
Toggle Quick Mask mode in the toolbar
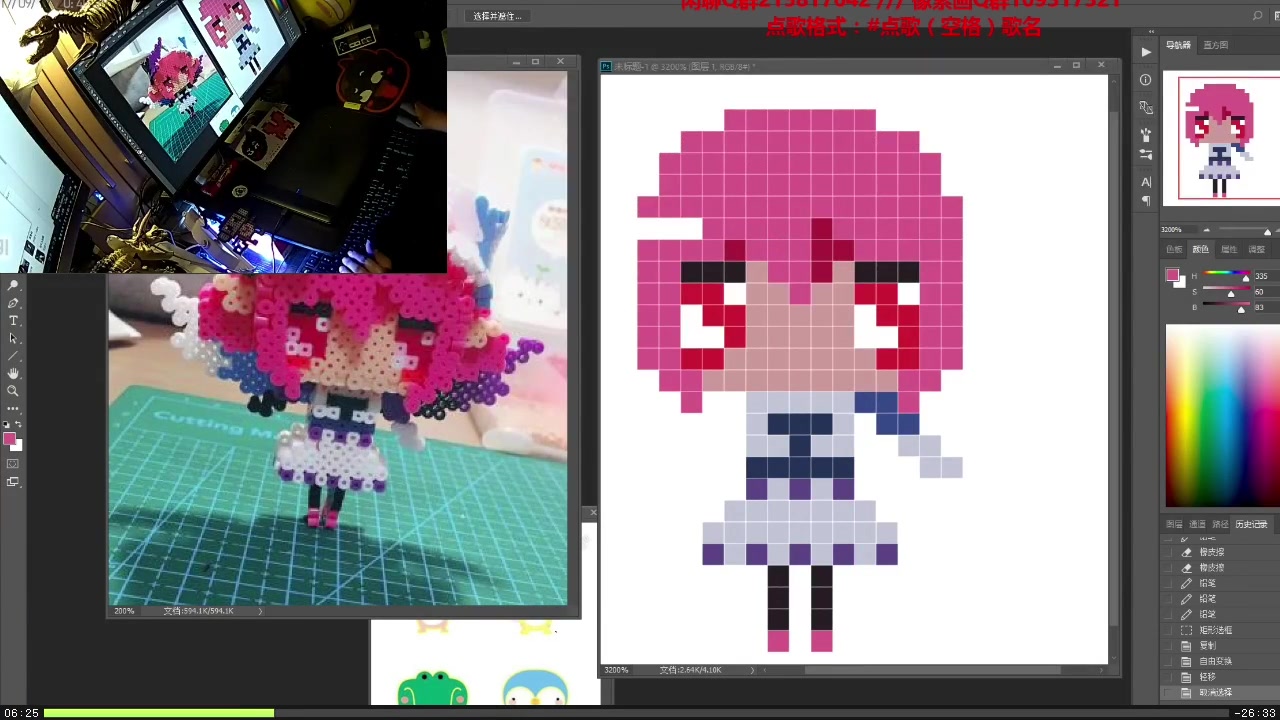(x=13, y=464)
